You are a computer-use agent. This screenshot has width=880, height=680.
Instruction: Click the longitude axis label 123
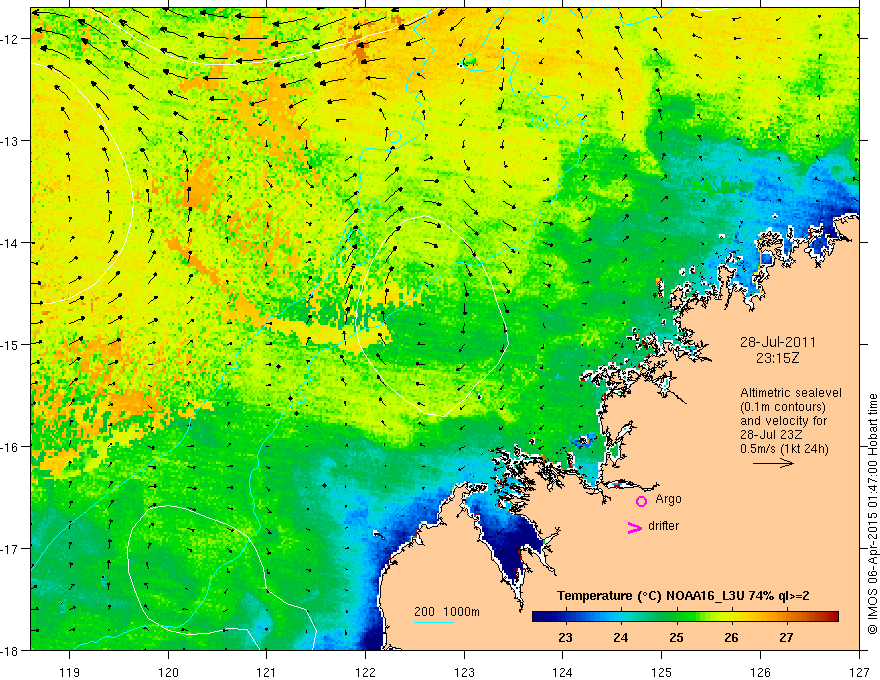tap(464, 672)
